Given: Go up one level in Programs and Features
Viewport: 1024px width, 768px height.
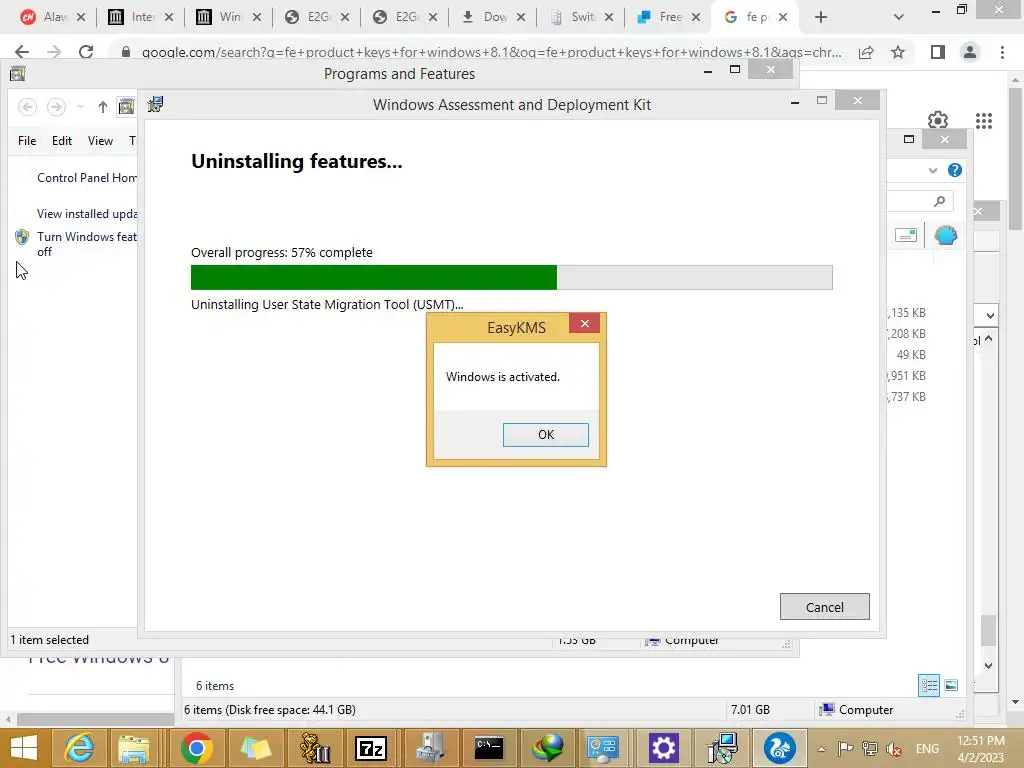Looking at the screenshot, I should pyautogui.click(x=103, y=107).
